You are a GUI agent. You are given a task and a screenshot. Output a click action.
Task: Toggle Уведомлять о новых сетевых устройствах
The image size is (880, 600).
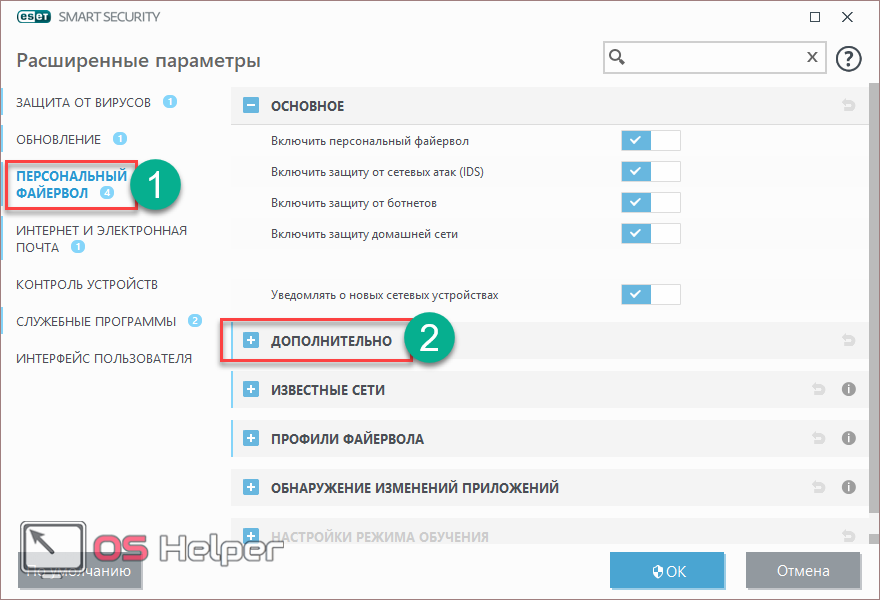coord(650,295)
